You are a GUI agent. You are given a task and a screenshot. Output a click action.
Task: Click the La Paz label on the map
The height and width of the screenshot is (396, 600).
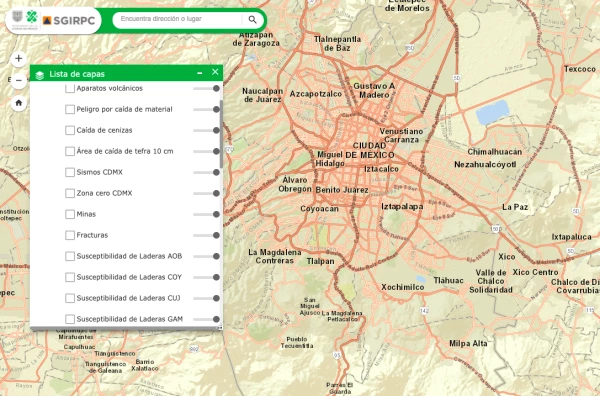click(x=515, y=207)
